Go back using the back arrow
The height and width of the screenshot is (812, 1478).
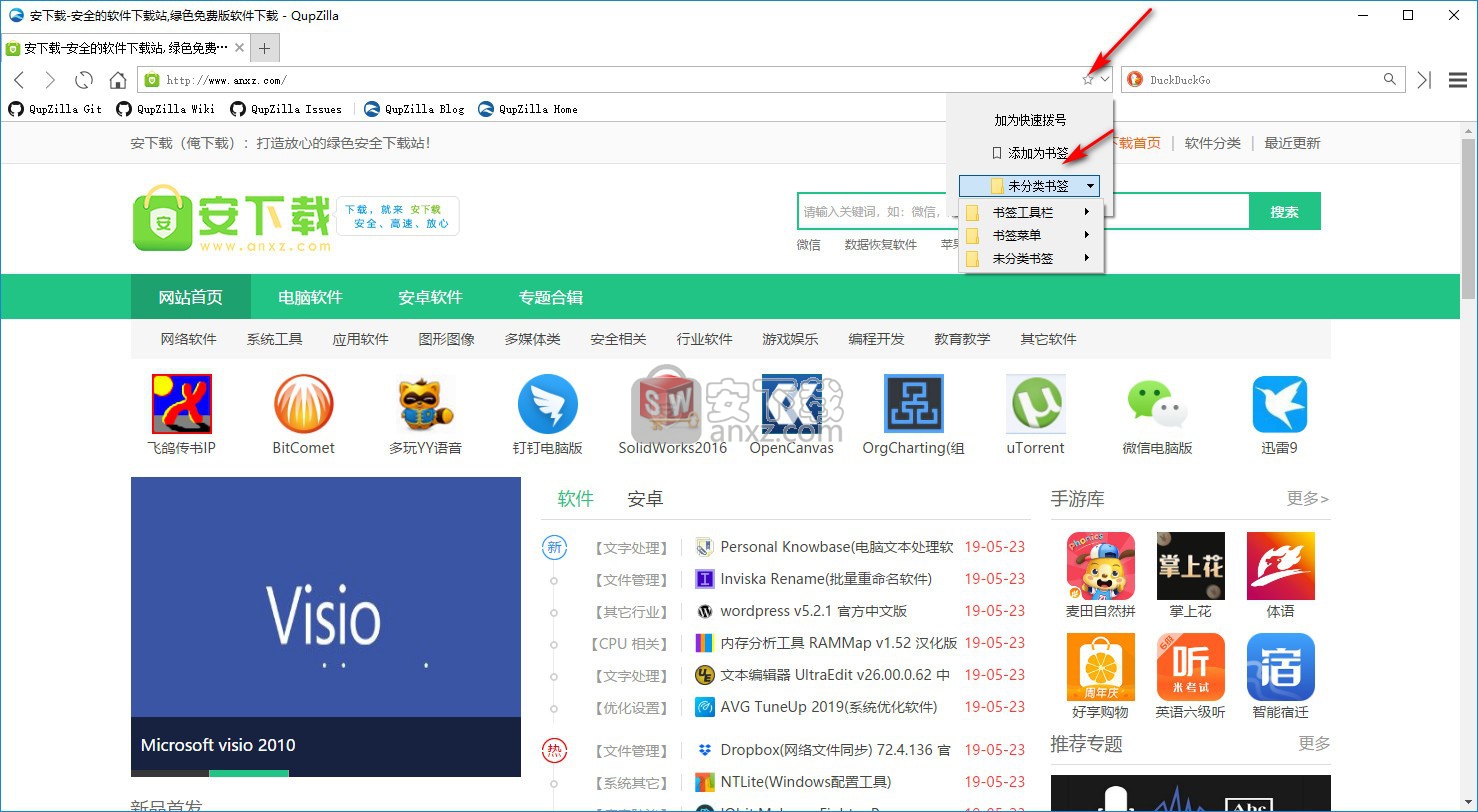click(x=19, y=80)
